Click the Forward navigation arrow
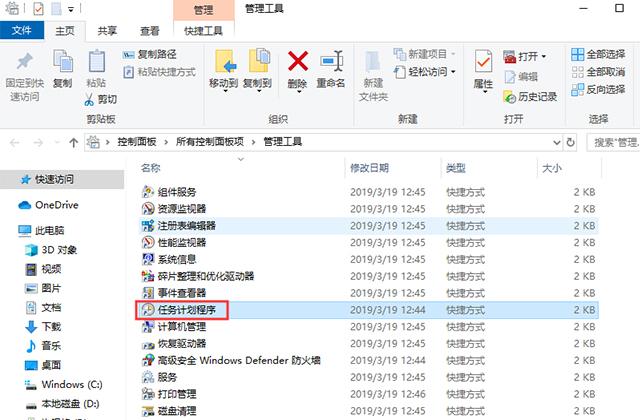640x420 pixels. click(38, 142)
